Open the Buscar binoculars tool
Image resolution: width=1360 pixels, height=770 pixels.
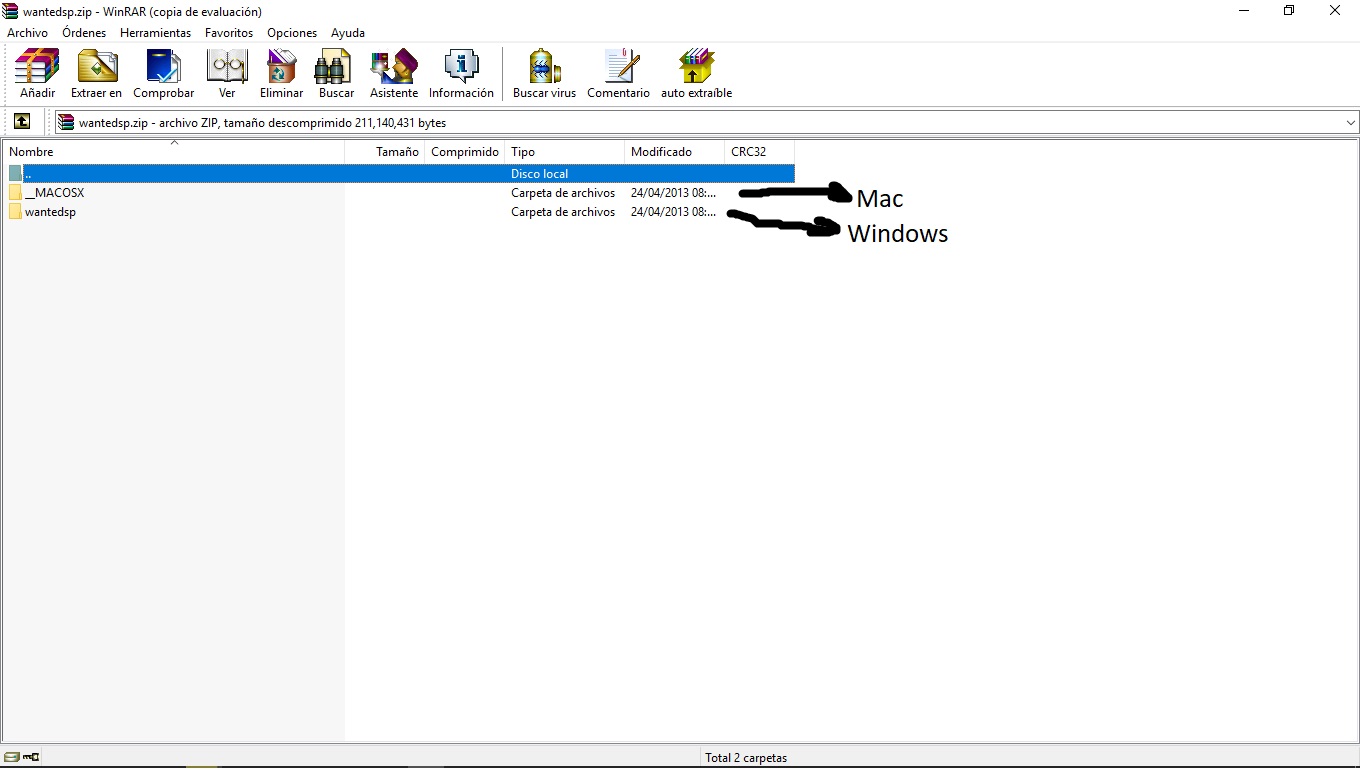[335, 67]
